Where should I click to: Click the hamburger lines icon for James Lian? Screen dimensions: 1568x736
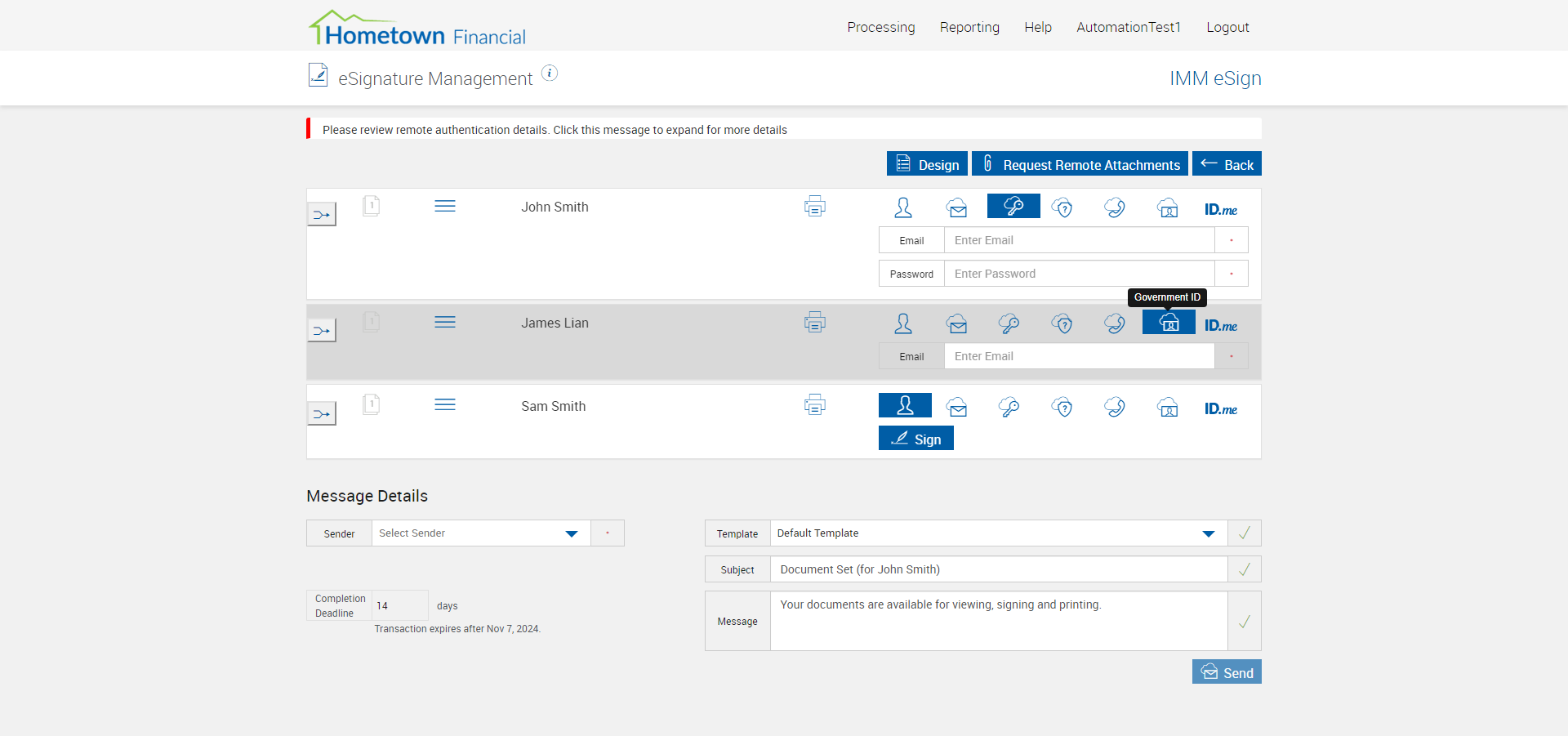pos(445,322)
